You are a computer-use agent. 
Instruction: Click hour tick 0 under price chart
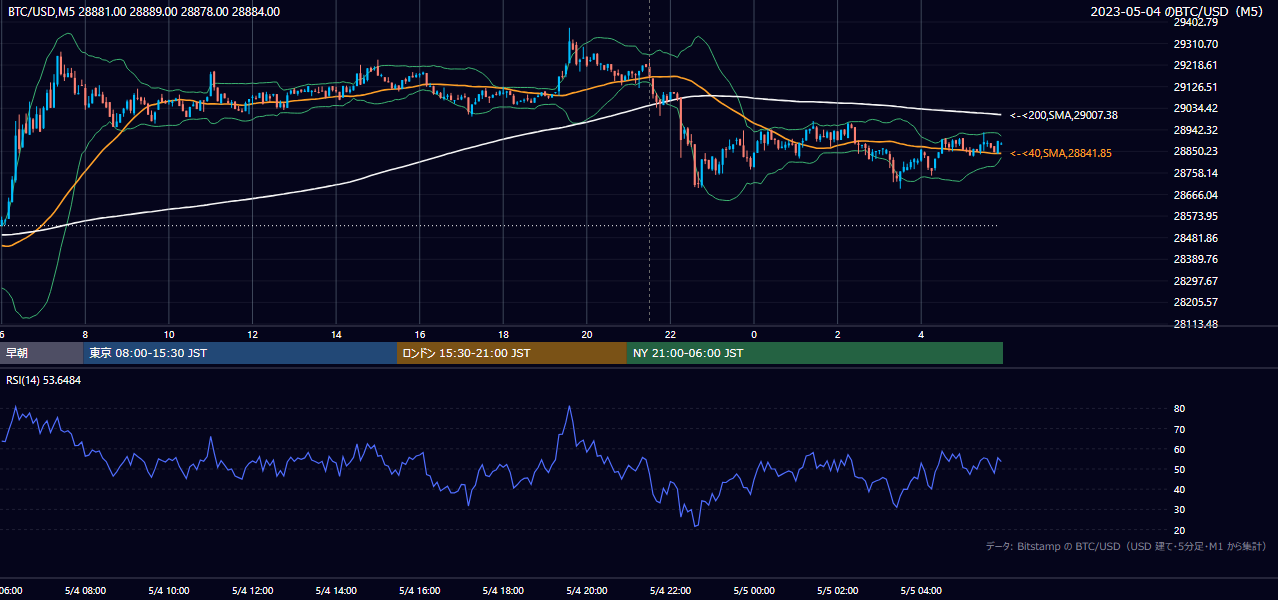click(754, 334)
